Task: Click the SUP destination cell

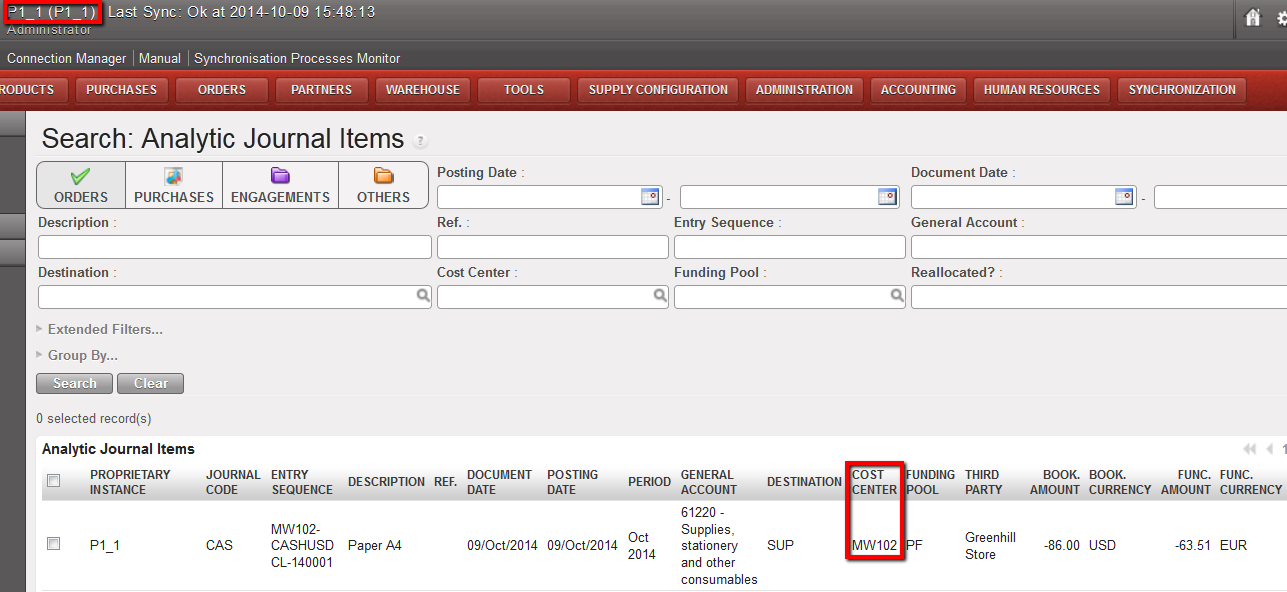Action: (x=780, y=545)
